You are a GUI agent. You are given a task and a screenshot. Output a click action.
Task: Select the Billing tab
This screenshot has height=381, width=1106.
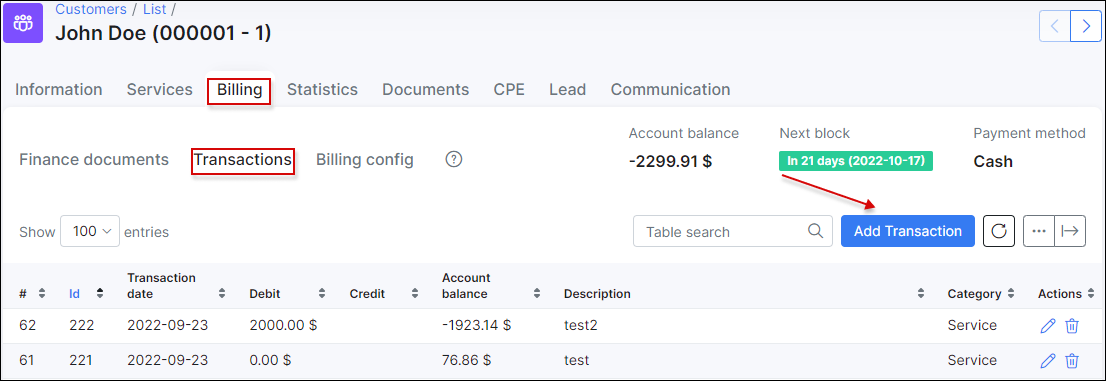(x=239, y=90)
